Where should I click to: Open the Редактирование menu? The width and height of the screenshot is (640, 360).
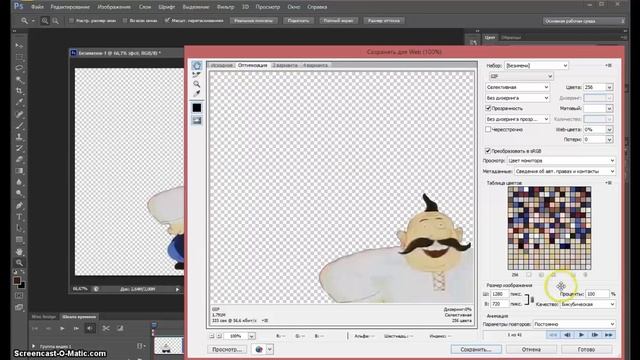coord(70,7)
